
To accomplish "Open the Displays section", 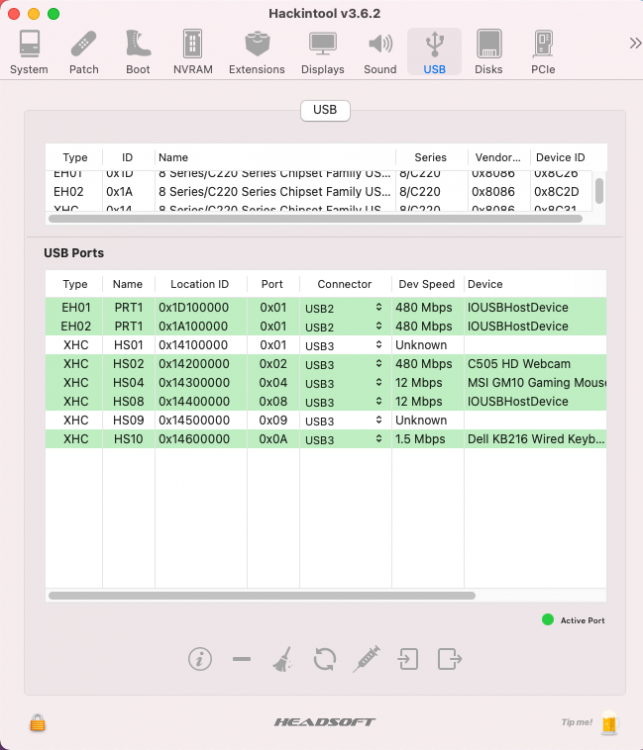I will pyautogui.click(x=323, y=52).
